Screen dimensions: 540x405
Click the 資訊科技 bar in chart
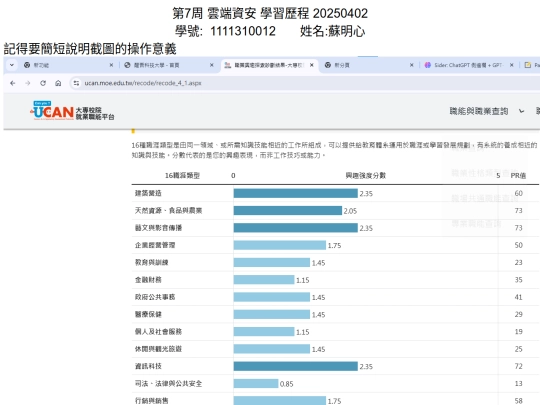295,366
